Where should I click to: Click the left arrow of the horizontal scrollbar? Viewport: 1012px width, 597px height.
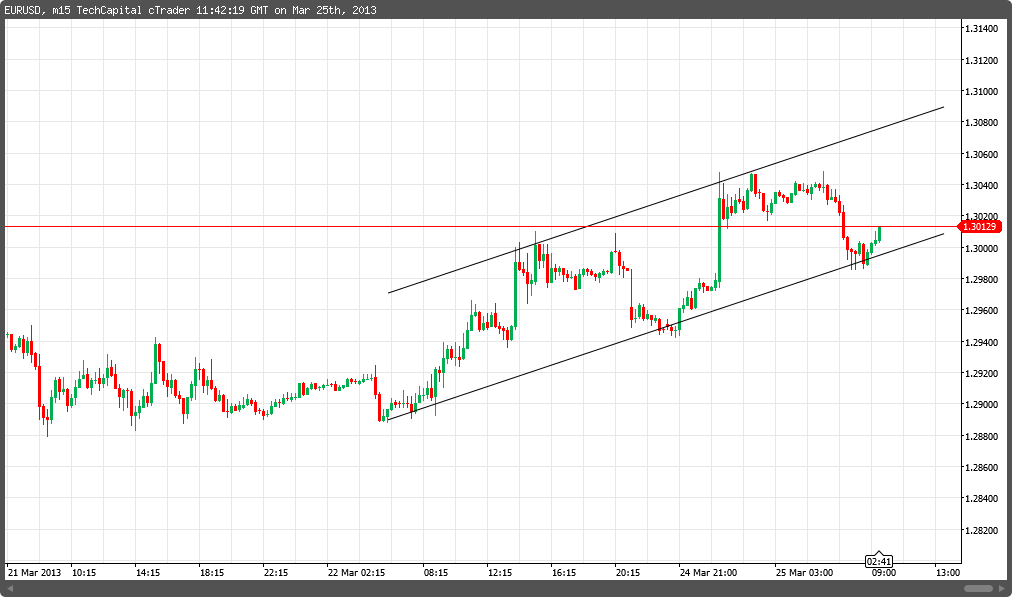(10, 588)
